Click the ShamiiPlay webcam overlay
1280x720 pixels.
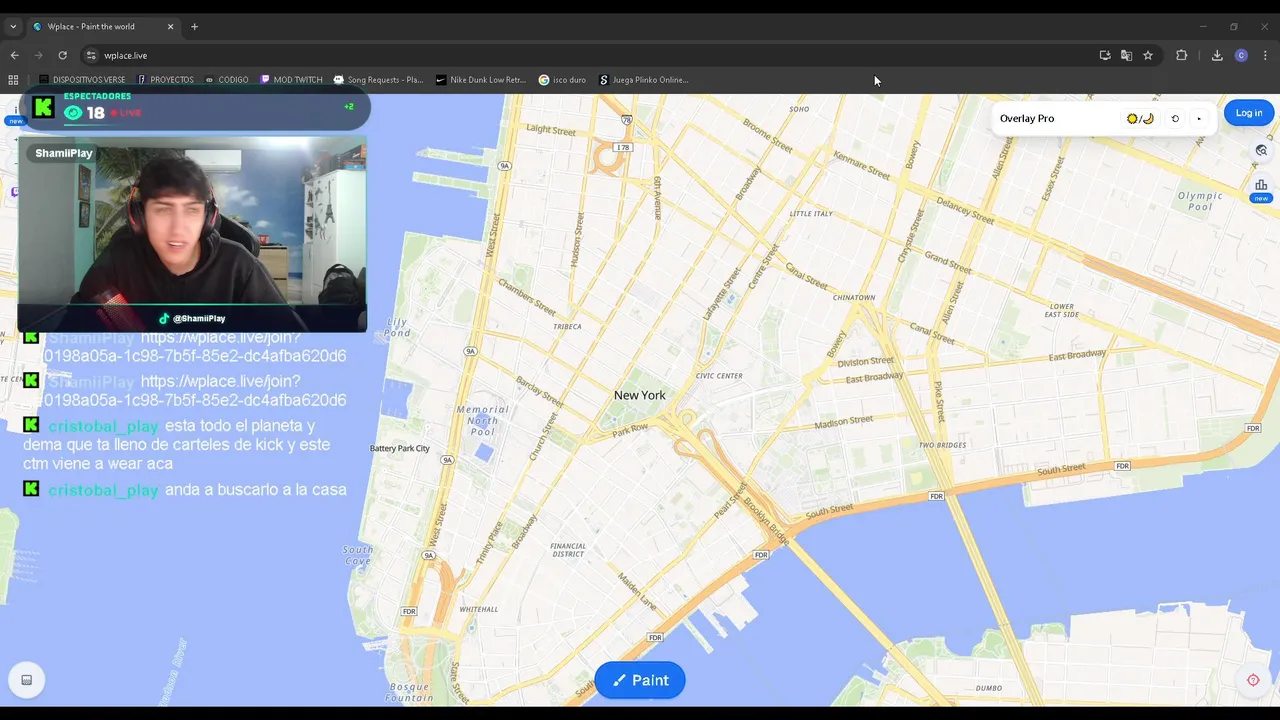[x=192, y=235]
